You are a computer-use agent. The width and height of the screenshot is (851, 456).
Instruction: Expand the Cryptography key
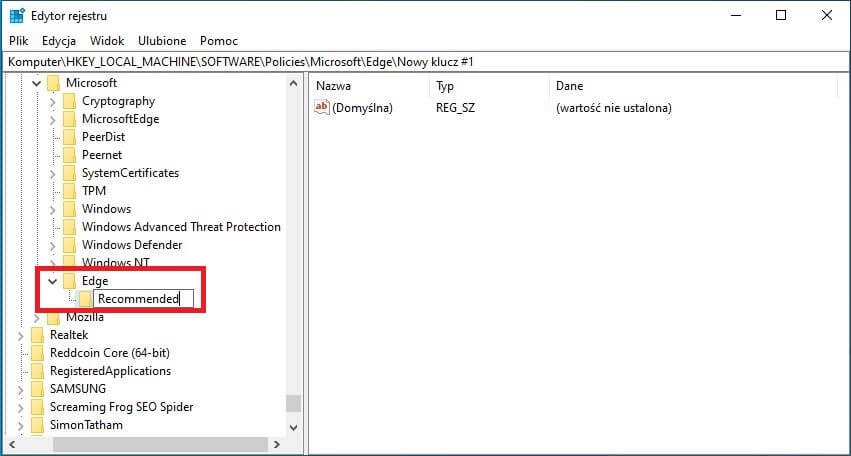click(53, 102)
